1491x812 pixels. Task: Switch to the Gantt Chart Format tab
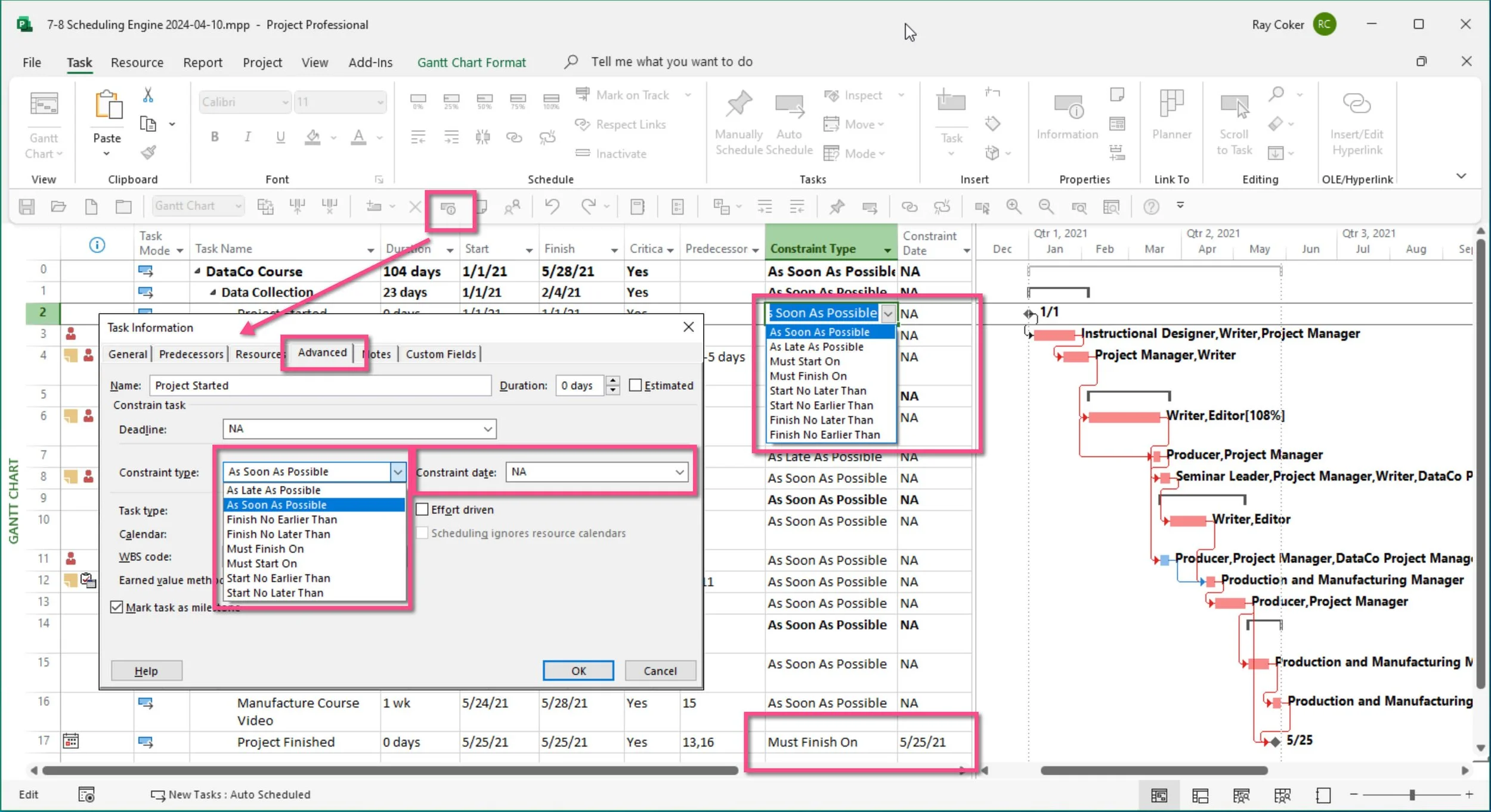tap(471, 62)
